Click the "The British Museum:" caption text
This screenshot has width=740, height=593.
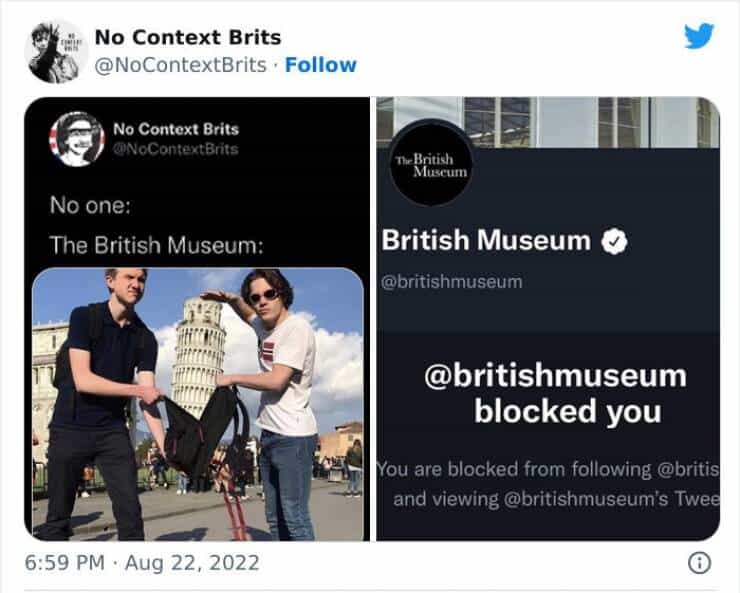coord(155,246)
